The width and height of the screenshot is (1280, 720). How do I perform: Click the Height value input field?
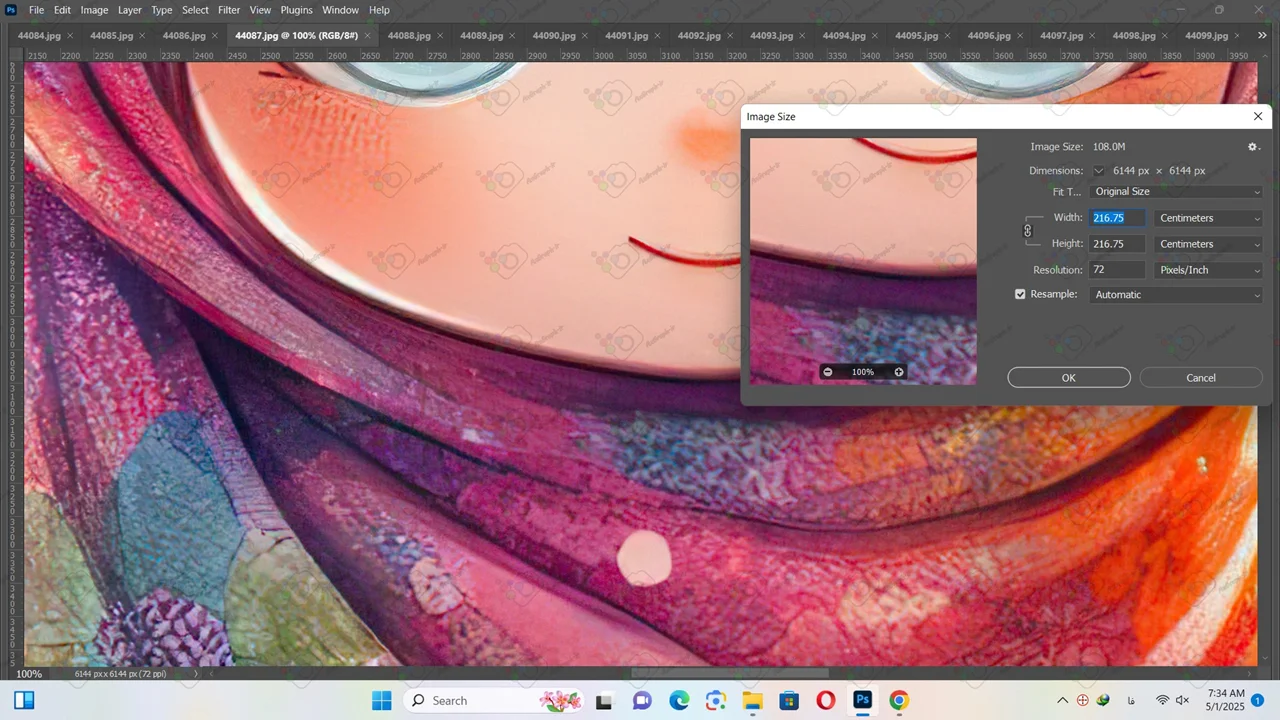pos(1117,244)
